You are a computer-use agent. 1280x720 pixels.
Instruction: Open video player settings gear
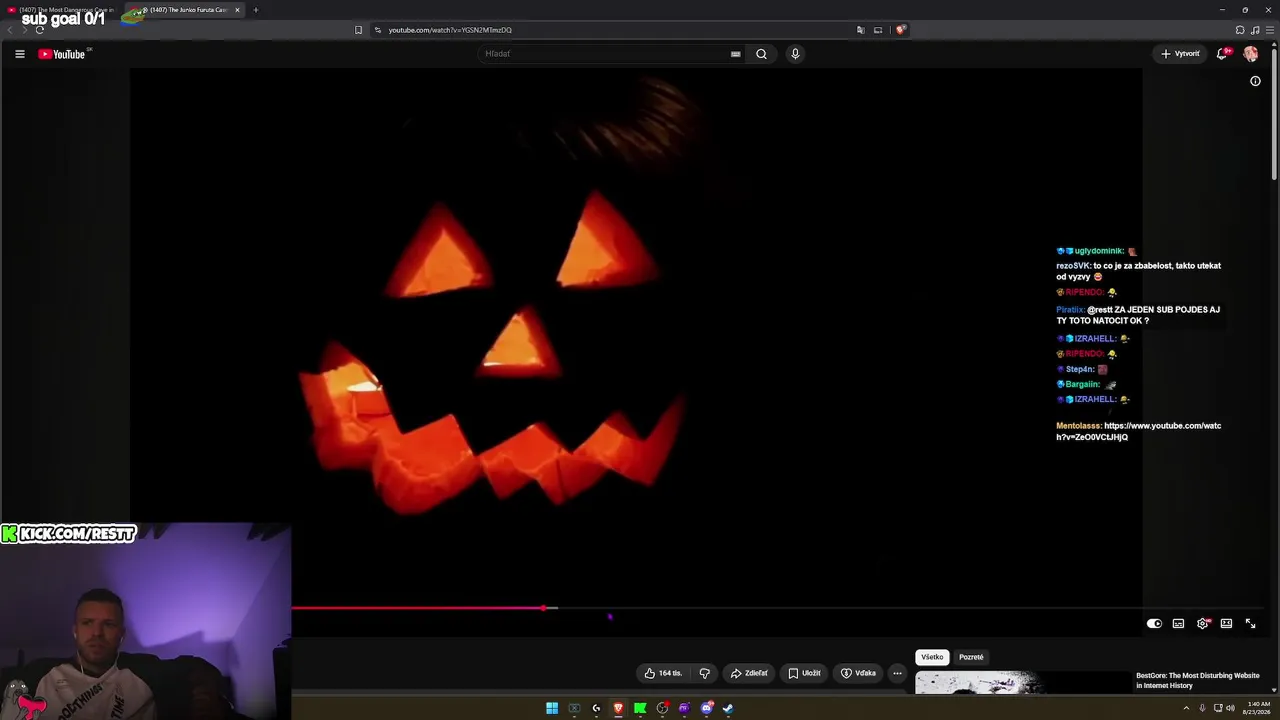(1203, 624)
